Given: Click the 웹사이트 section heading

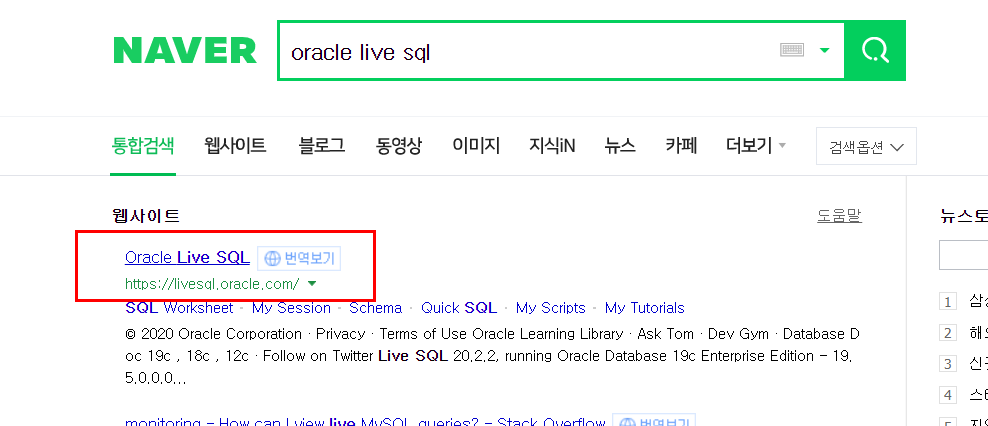Looking at the screenshot, I should pyautogui.click(x=146, y=216).
